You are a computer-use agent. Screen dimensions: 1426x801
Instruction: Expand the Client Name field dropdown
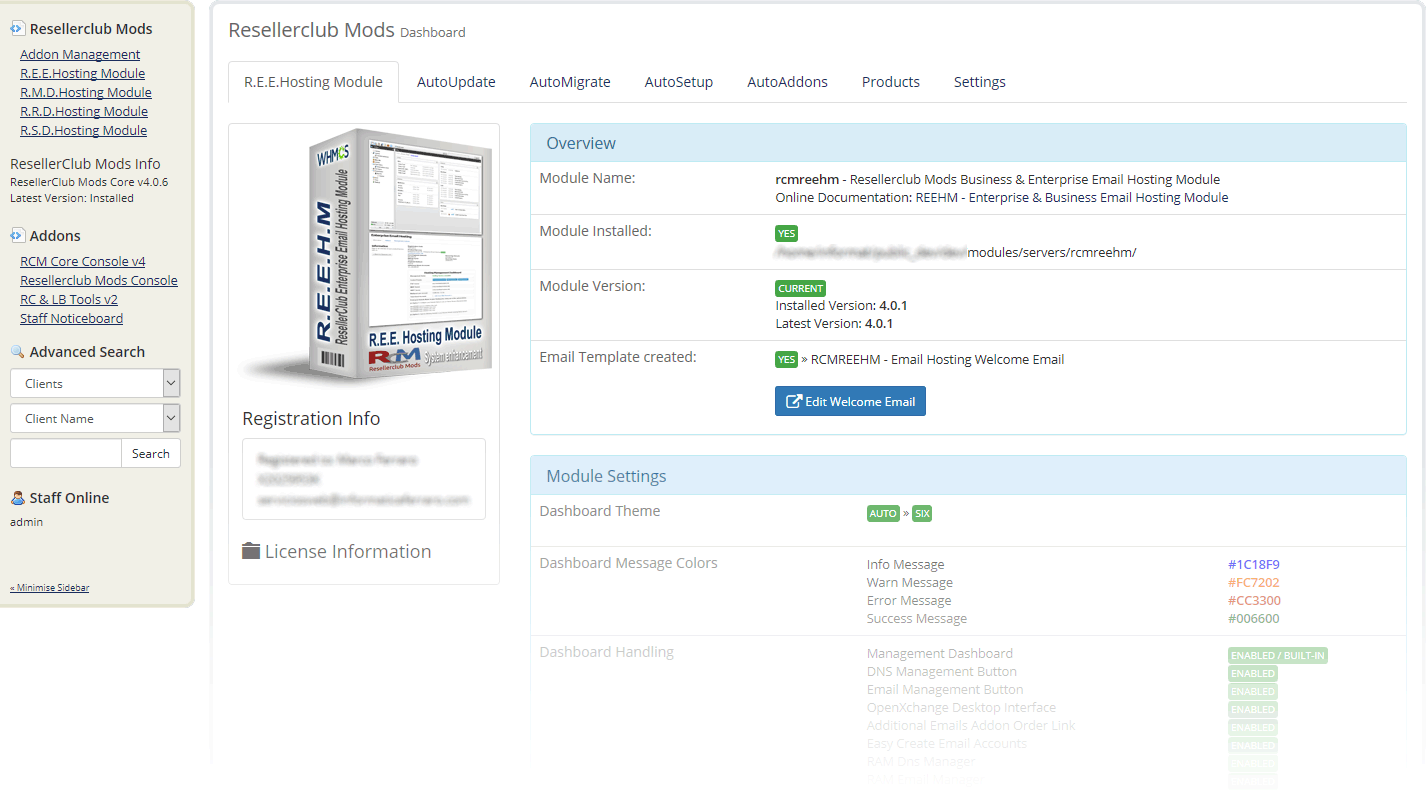coord(95,418)
